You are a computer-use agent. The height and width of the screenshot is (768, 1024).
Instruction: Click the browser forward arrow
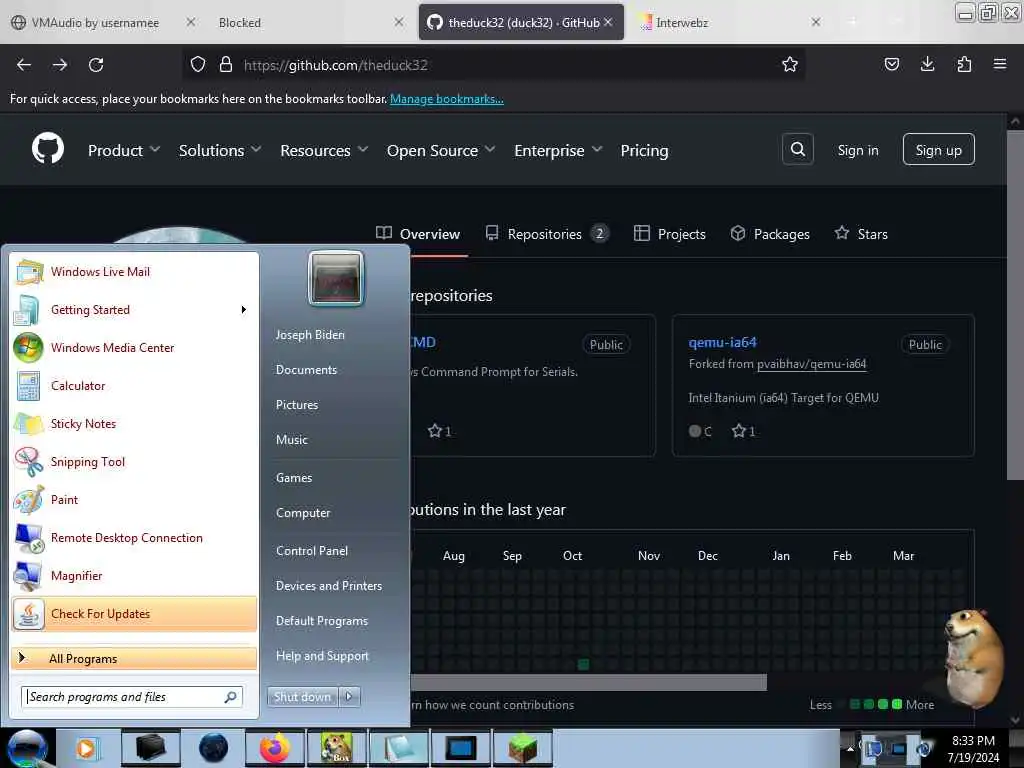[60, 65]
